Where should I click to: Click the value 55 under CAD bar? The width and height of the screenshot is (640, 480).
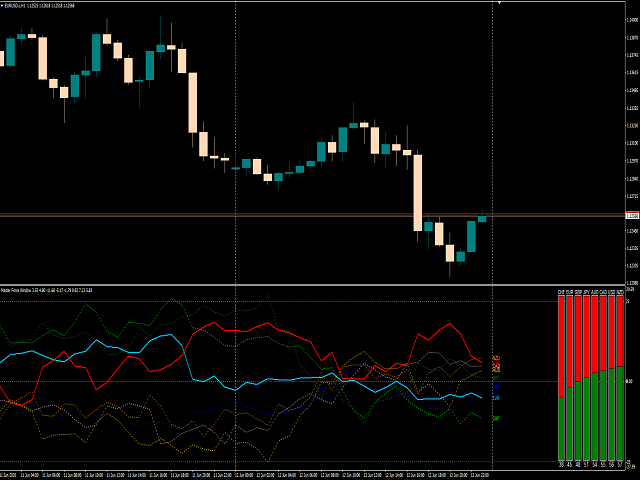[603, 464]
